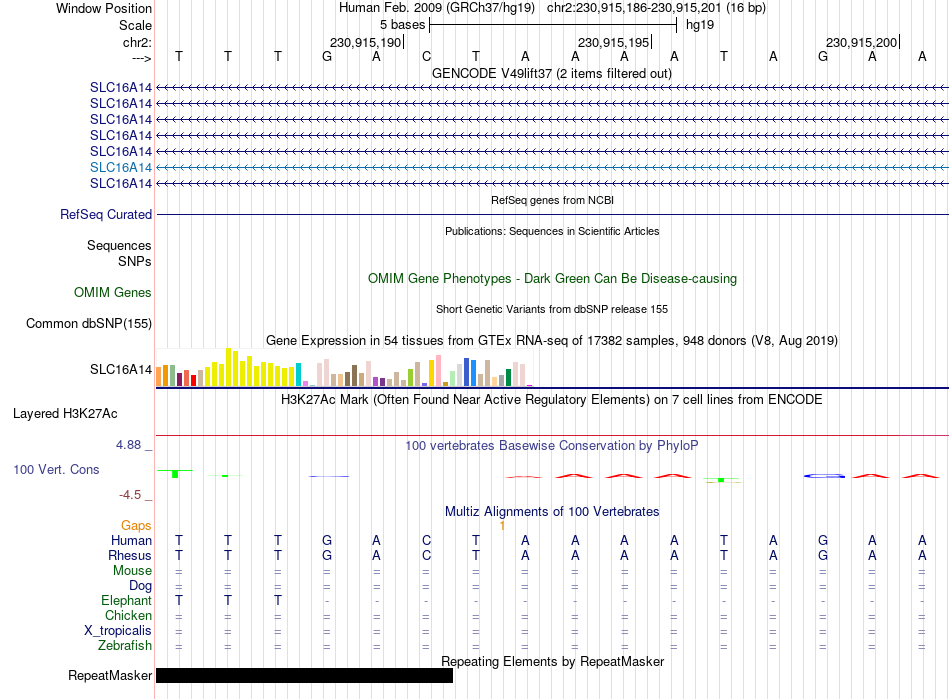This screenshot has height=699, width=950.
Task: Click the OMIM Genes label
Action: point(113,293)
